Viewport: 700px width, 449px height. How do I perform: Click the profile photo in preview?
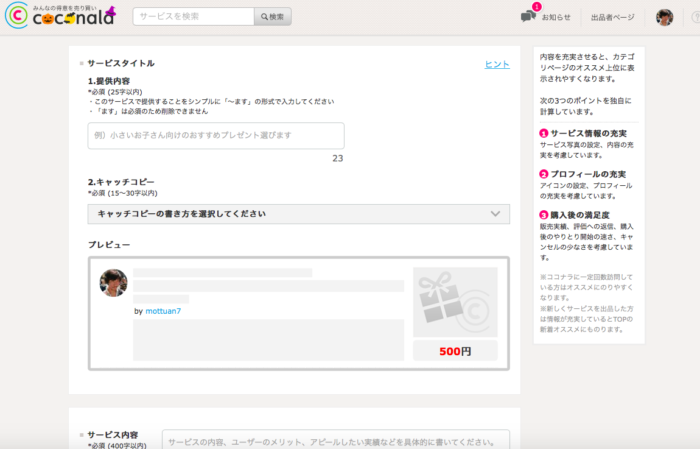tap(113, 283)
